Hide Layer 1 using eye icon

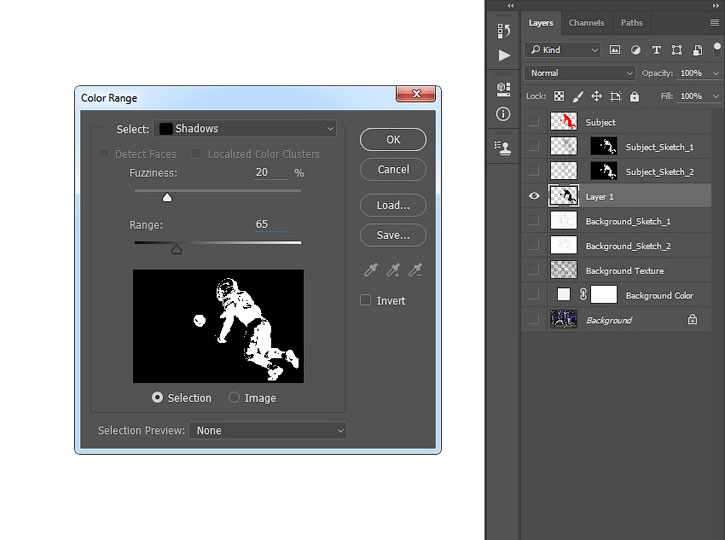click(534, 196)
